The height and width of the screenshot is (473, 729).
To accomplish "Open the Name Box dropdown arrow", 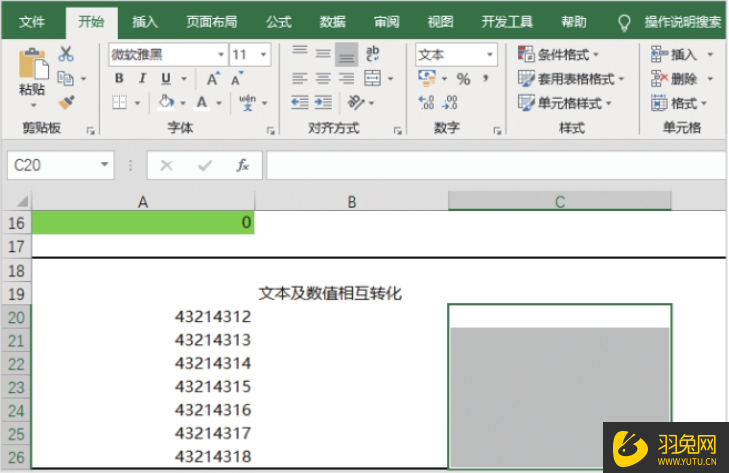I will click(105, 164).
